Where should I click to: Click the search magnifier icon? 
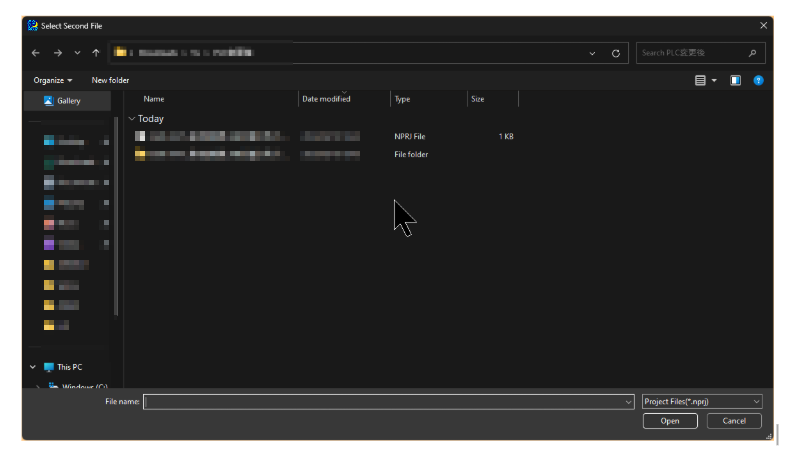[752, 53]
